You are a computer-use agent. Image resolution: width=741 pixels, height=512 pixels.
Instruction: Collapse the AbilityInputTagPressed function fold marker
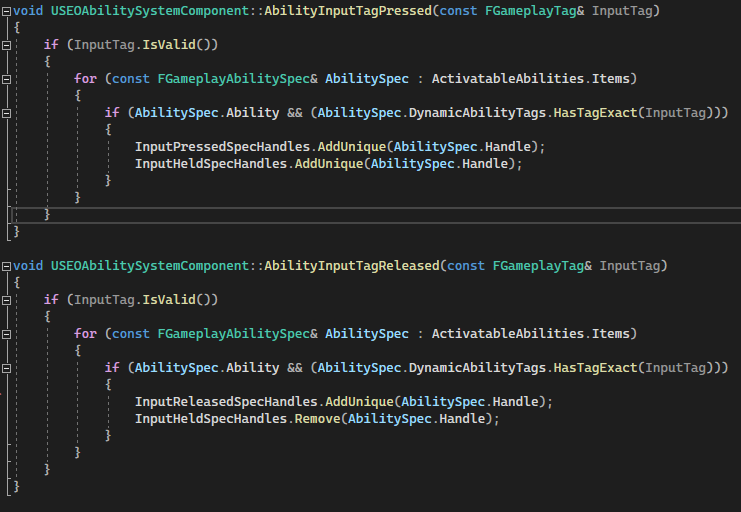click(7, 11)
